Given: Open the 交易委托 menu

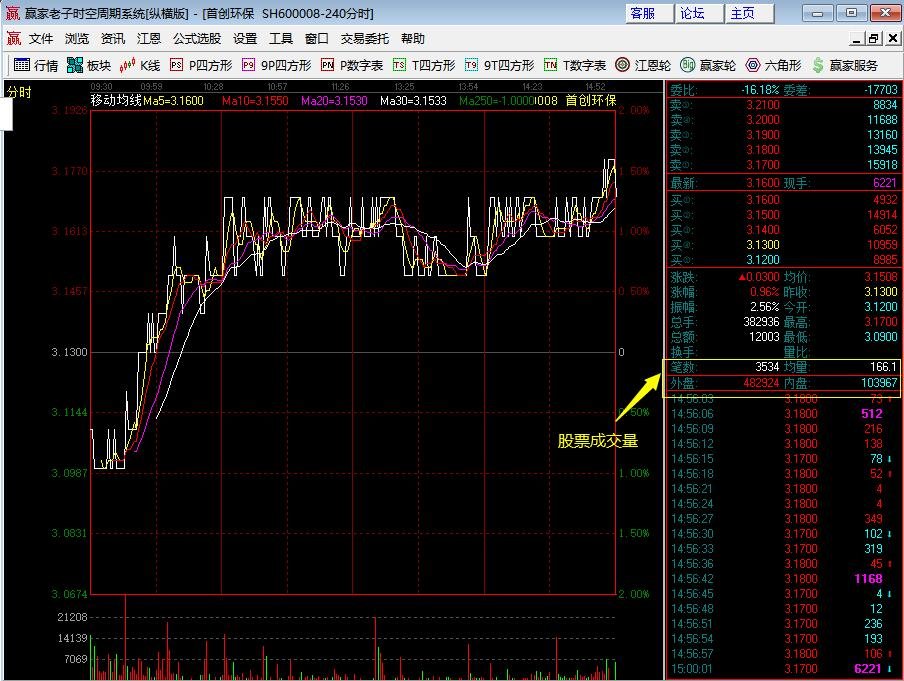Looking at the screenshot, I should pyautogui.click(x=365, y=38).
